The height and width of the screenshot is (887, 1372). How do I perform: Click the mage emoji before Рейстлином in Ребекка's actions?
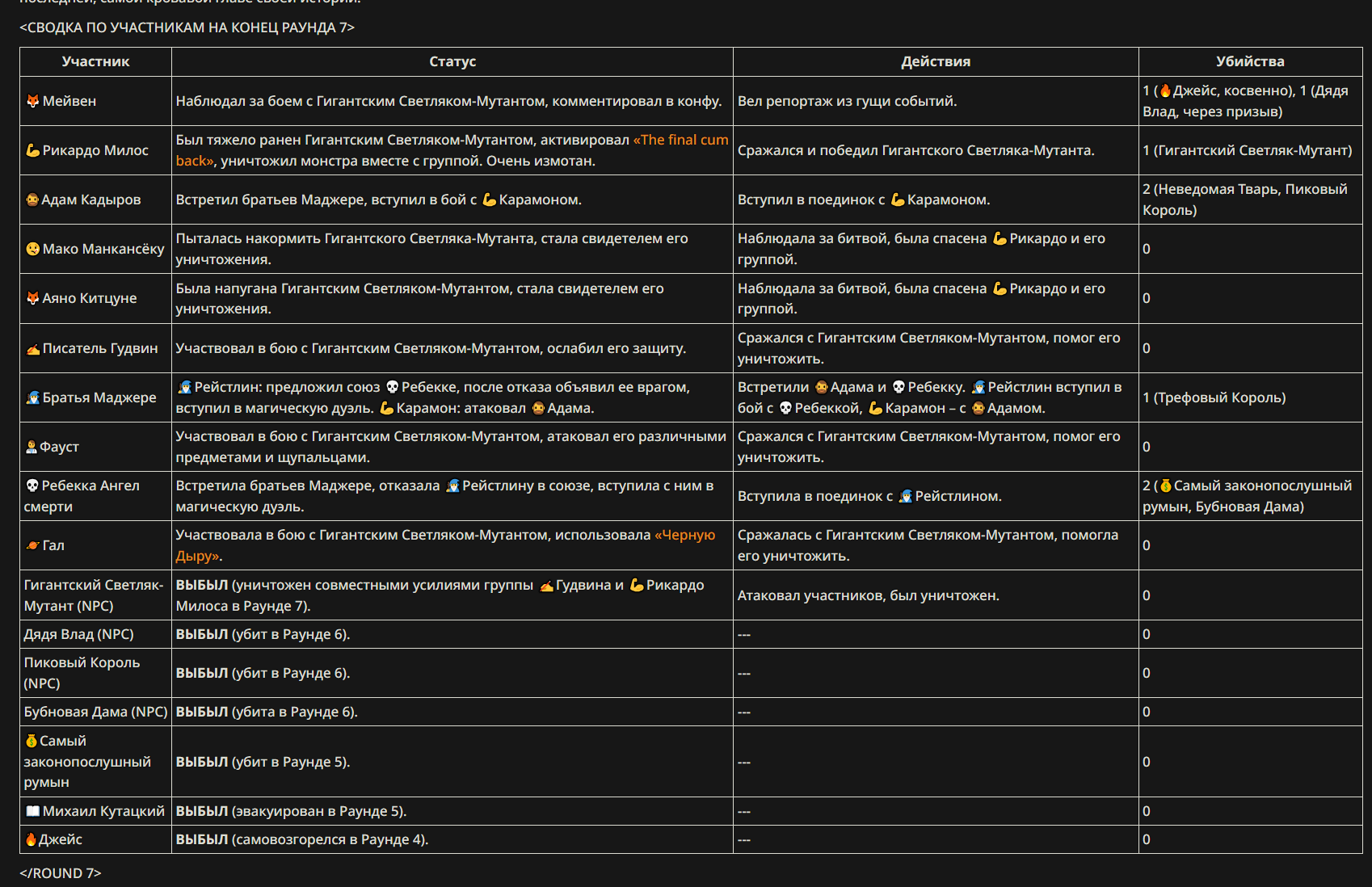(x=906, y=496)
